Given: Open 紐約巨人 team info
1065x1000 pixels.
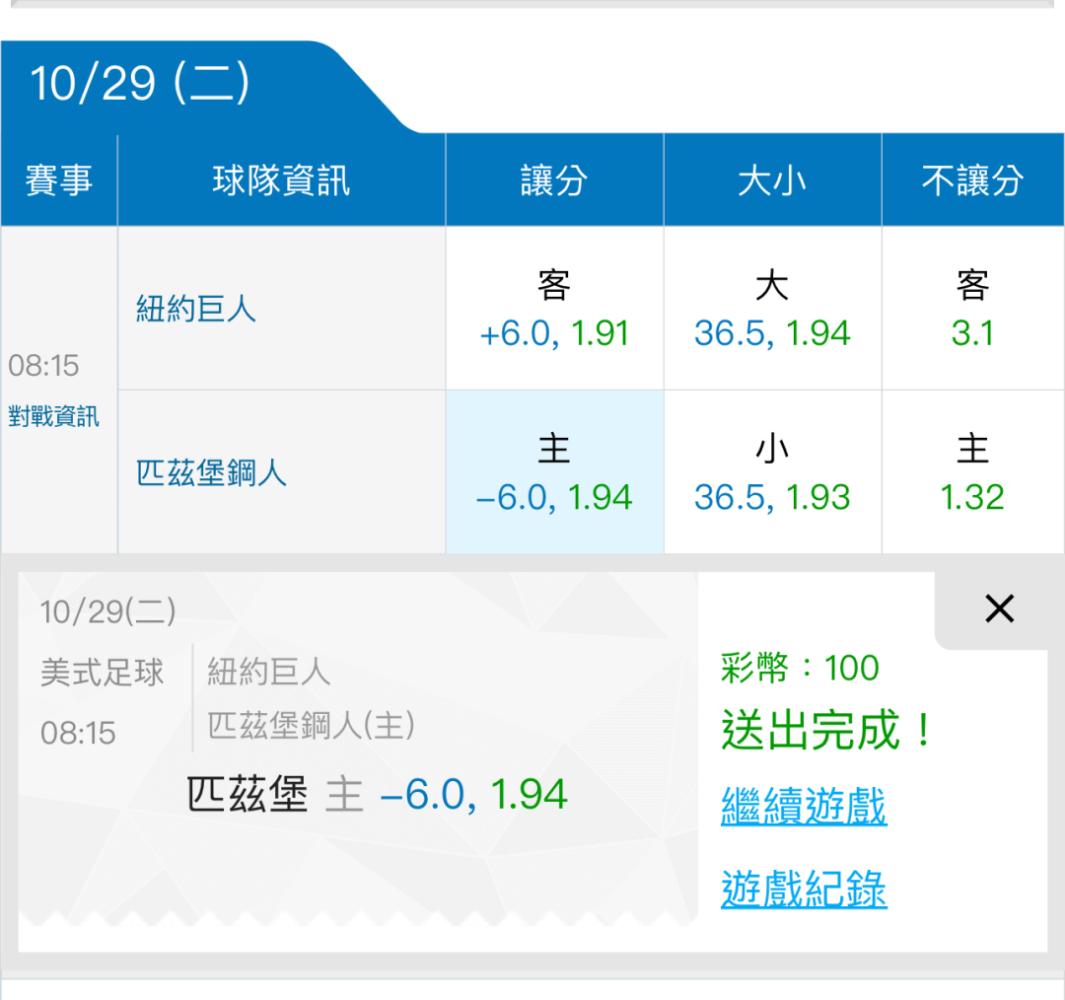Looking at the screenshot, I should tap(196, 308).
